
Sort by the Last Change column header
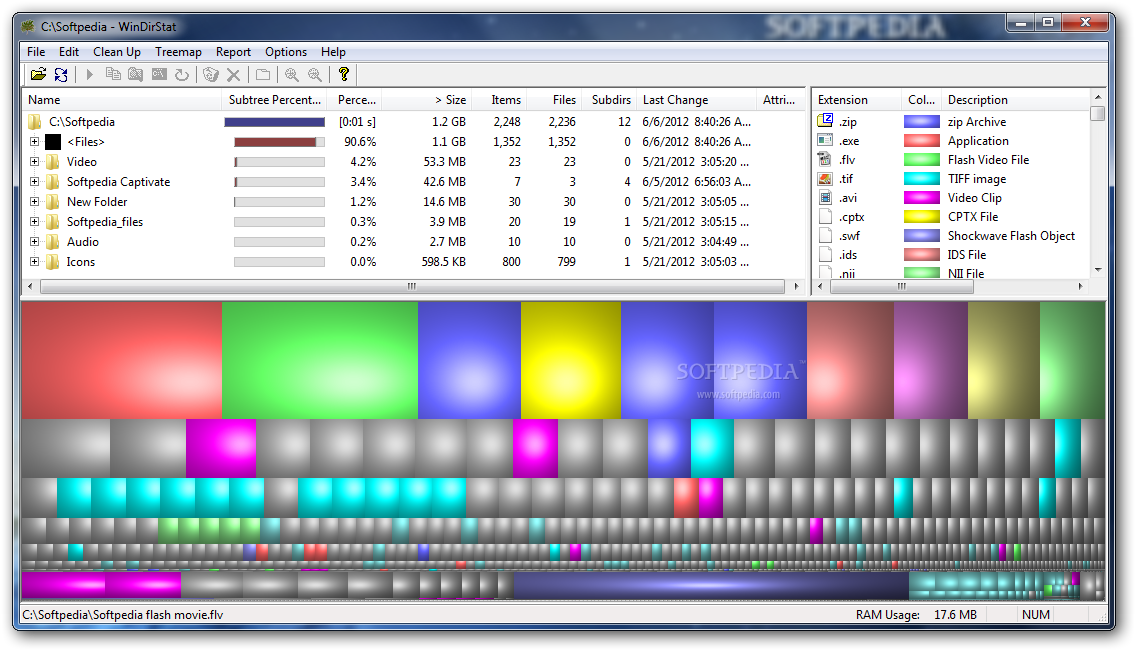click(x=694, y=100)
